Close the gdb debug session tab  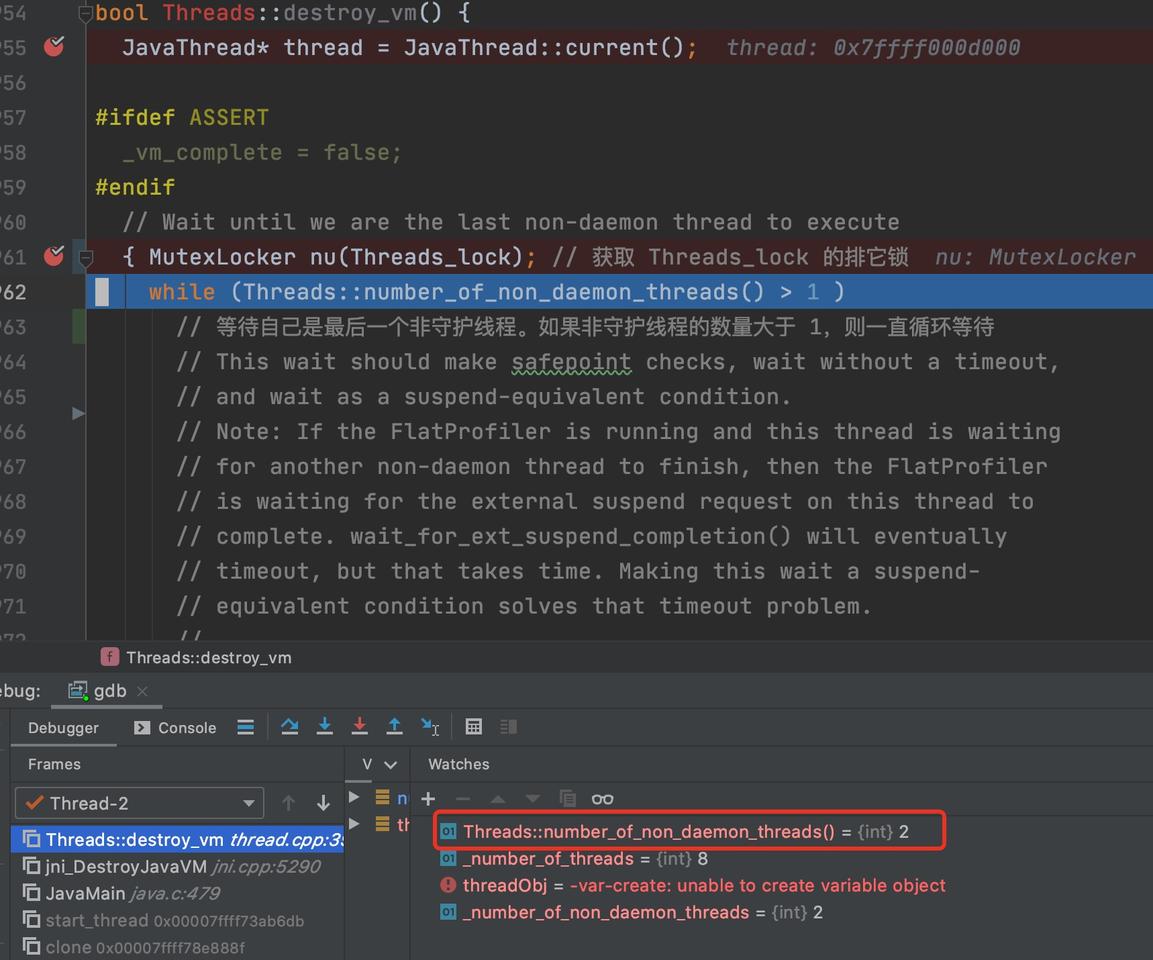pyautogui.click(x=143, y=691)
